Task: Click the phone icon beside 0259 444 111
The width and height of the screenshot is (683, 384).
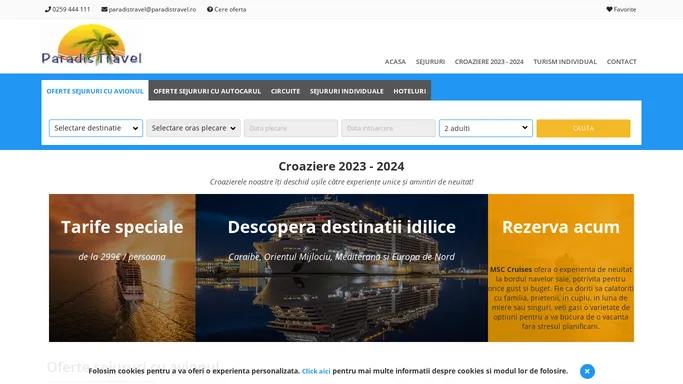Action: (x=48, y=9)
